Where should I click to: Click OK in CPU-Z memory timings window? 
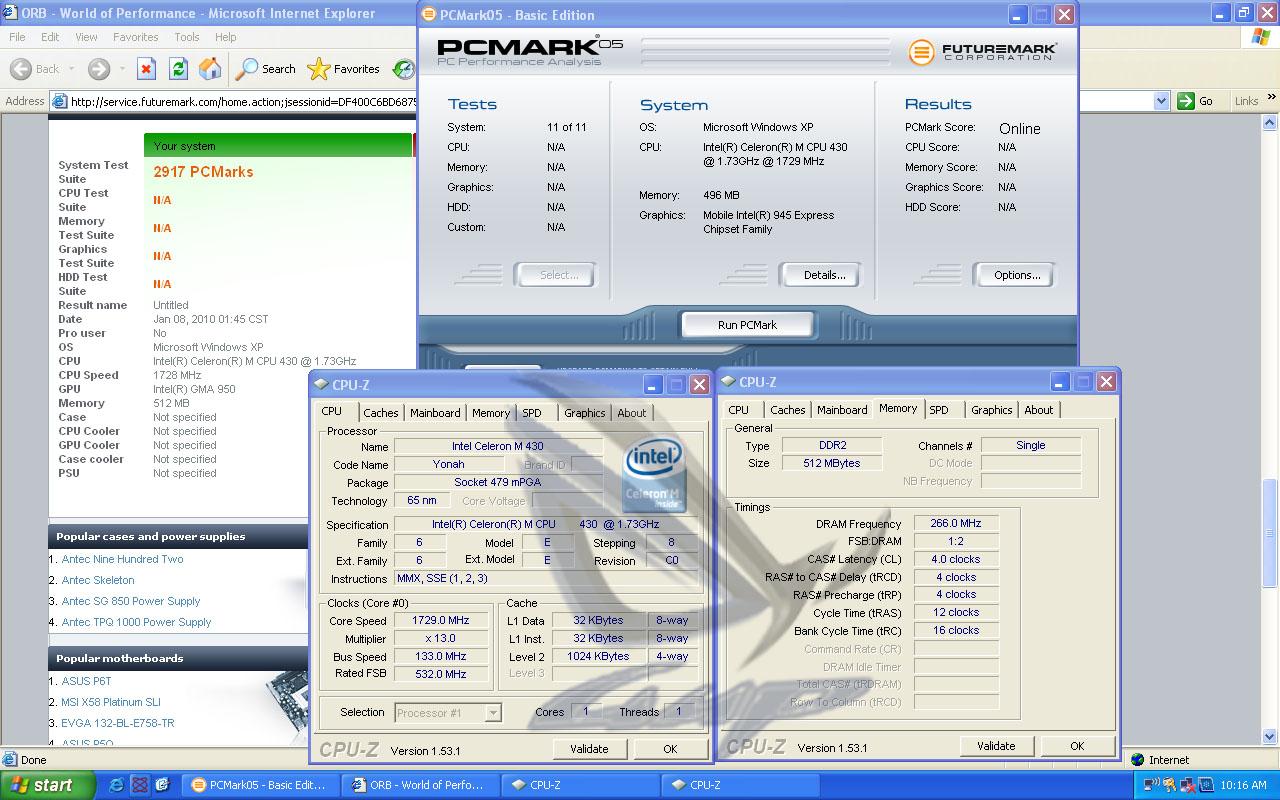[1077, 746]
